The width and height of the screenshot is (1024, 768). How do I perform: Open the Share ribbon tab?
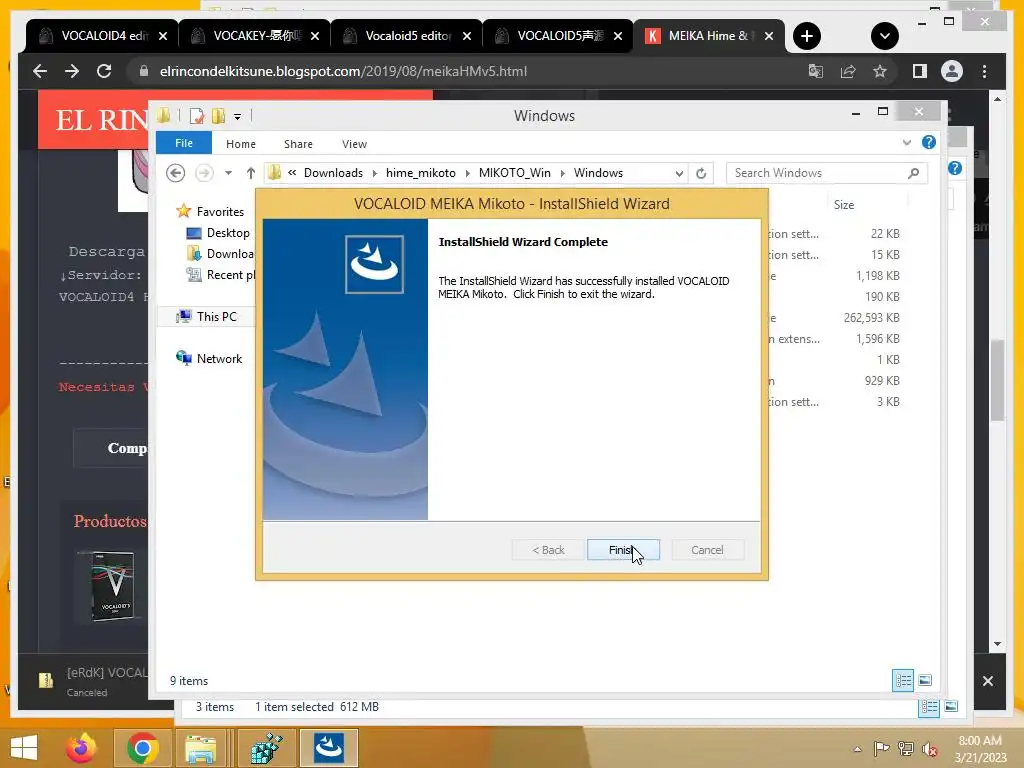click(298, 144)
